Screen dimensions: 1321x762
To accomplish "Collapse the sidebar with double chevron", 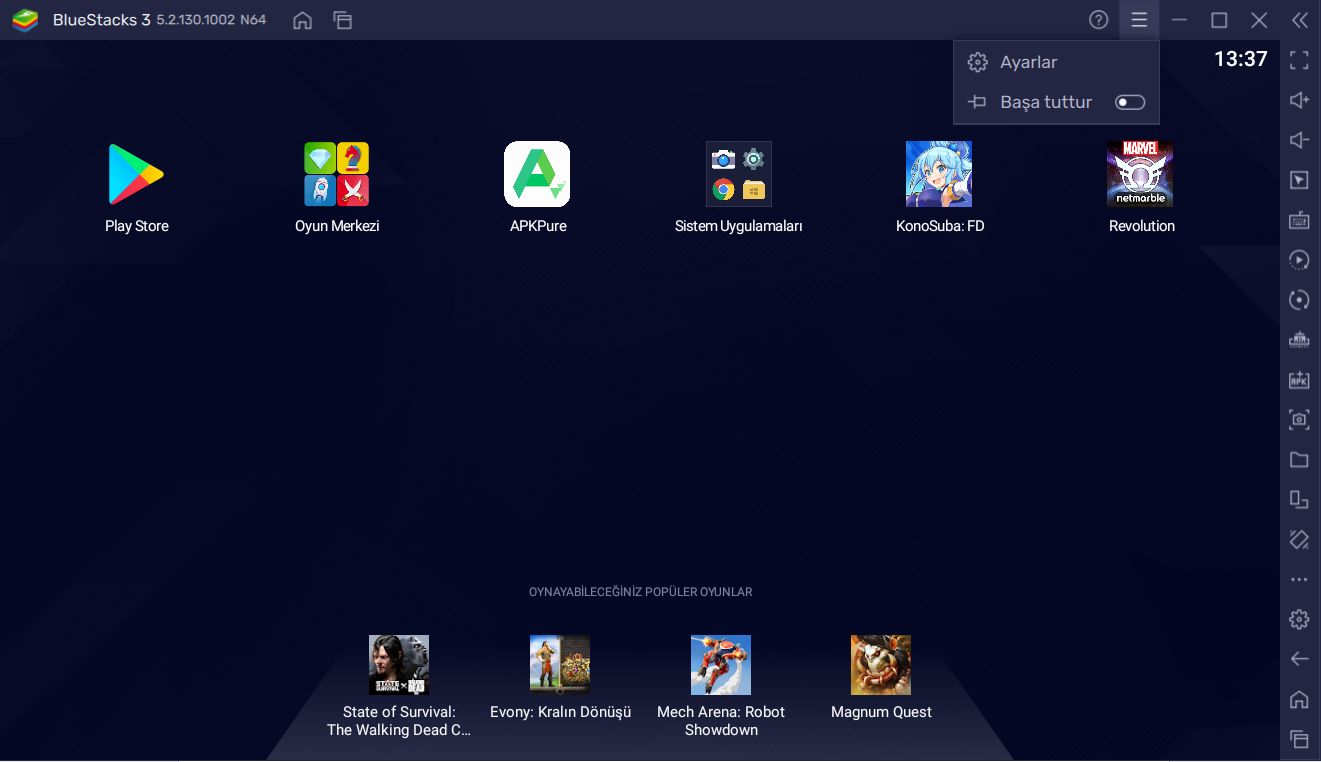I will (1299, 20).
